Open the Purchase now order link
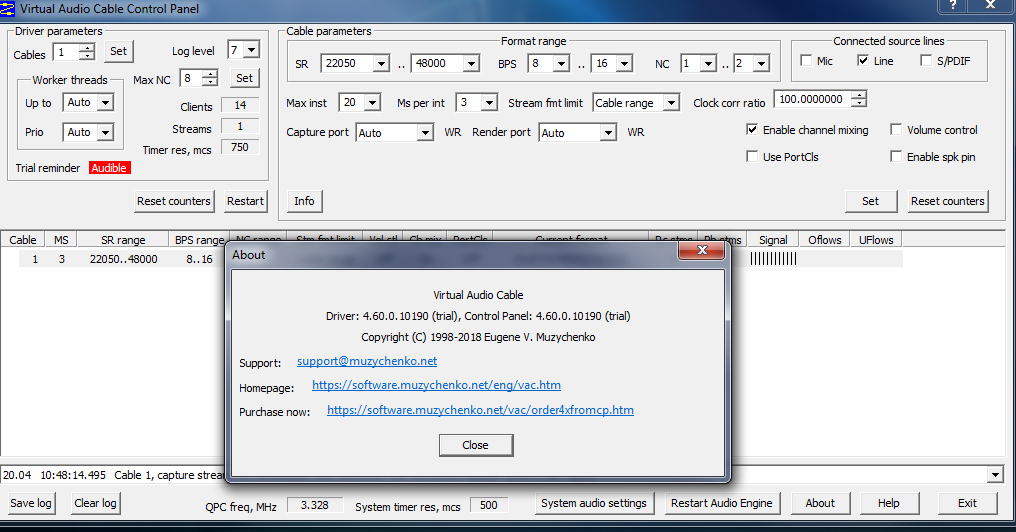Viewport: 1016px width, 532px height. [x=480, y=410]
